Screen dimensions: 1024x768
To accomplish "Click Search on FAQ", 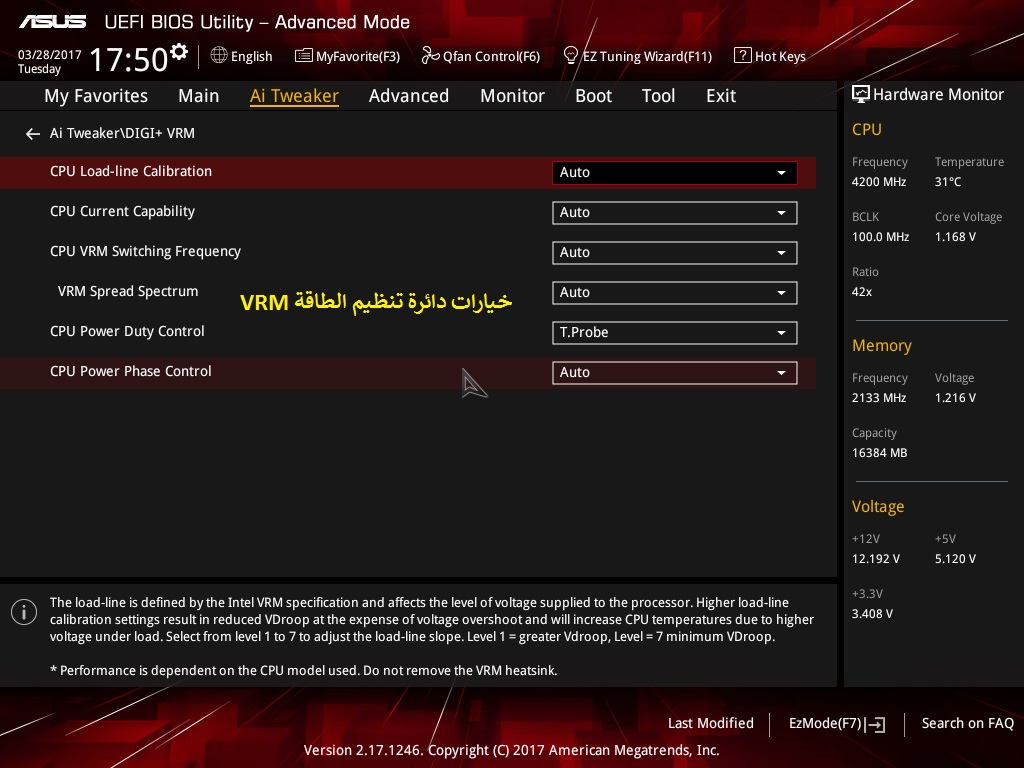I will coord(968,724).
